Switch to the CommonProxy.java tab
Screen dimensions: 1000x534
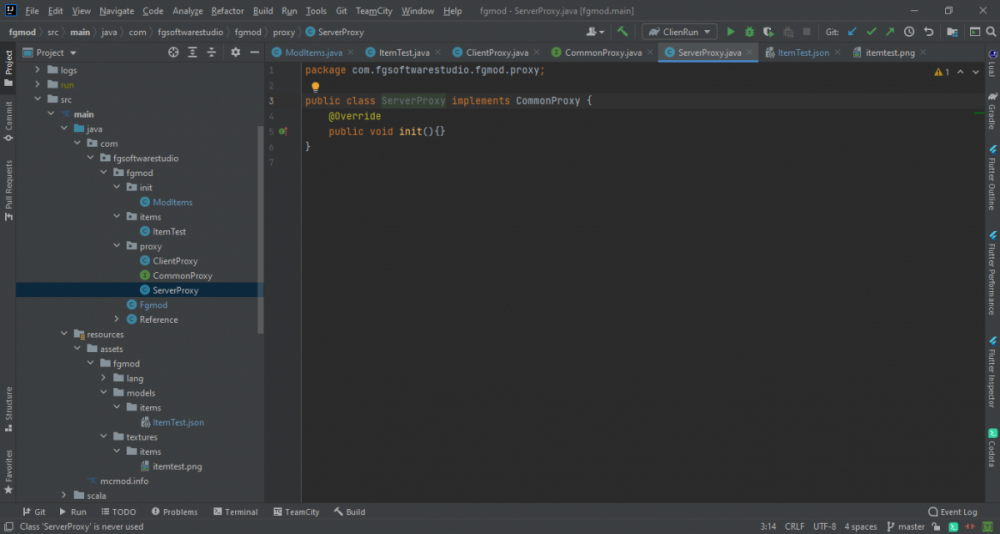(x=603, y=52)
